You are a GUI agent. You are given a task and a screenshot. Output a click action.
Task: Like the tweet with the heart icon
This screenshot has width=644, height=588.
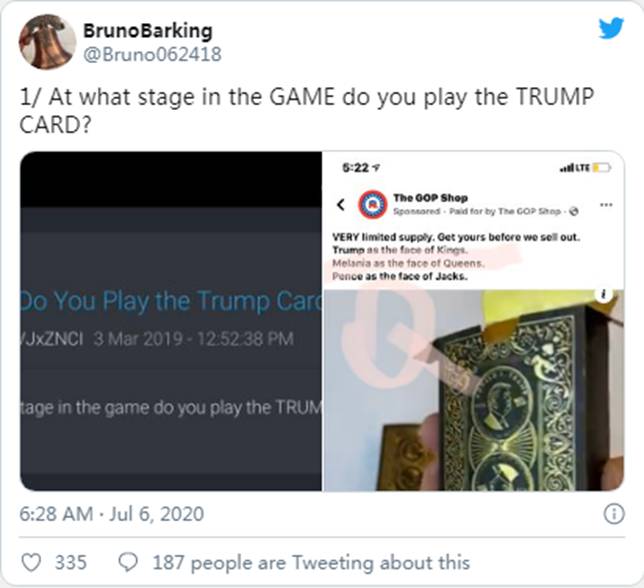click(31, 562)
